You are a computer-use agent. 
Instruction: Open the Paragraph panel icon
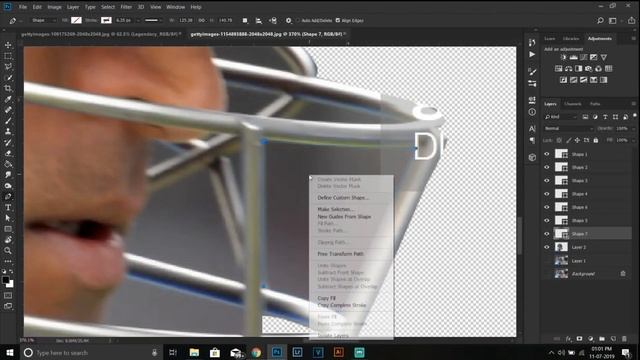click(532, 140)
